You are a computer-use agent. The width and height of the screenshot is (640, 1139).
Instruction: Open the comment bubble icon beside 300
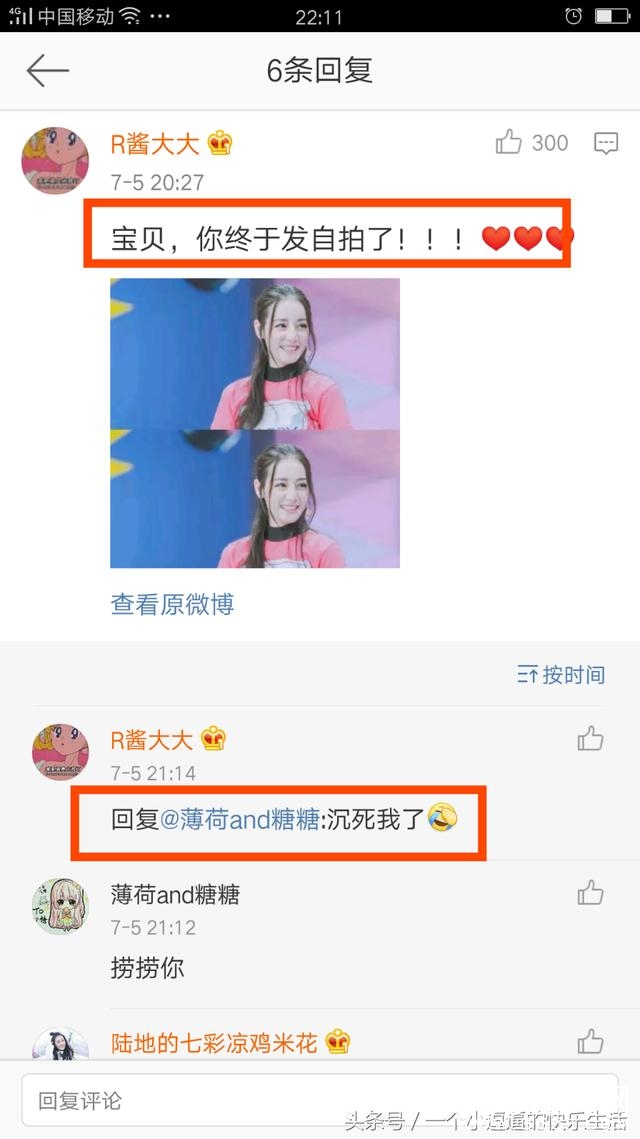(x=606, y=143)
